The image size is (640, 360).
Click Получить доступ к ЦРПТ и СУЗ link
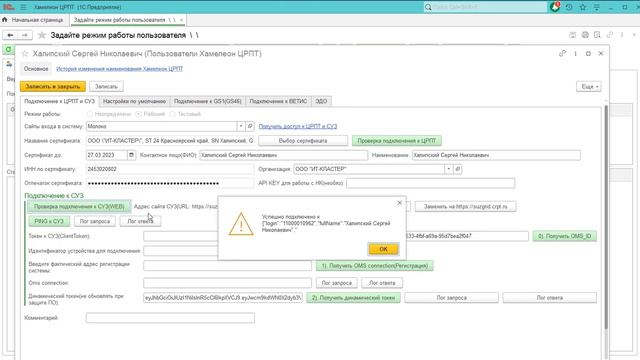(x=298, y=127)
